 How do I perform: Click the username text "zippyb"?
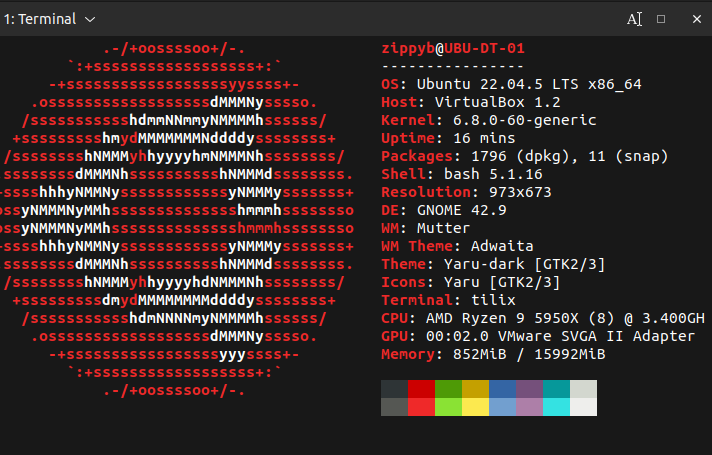408,49
